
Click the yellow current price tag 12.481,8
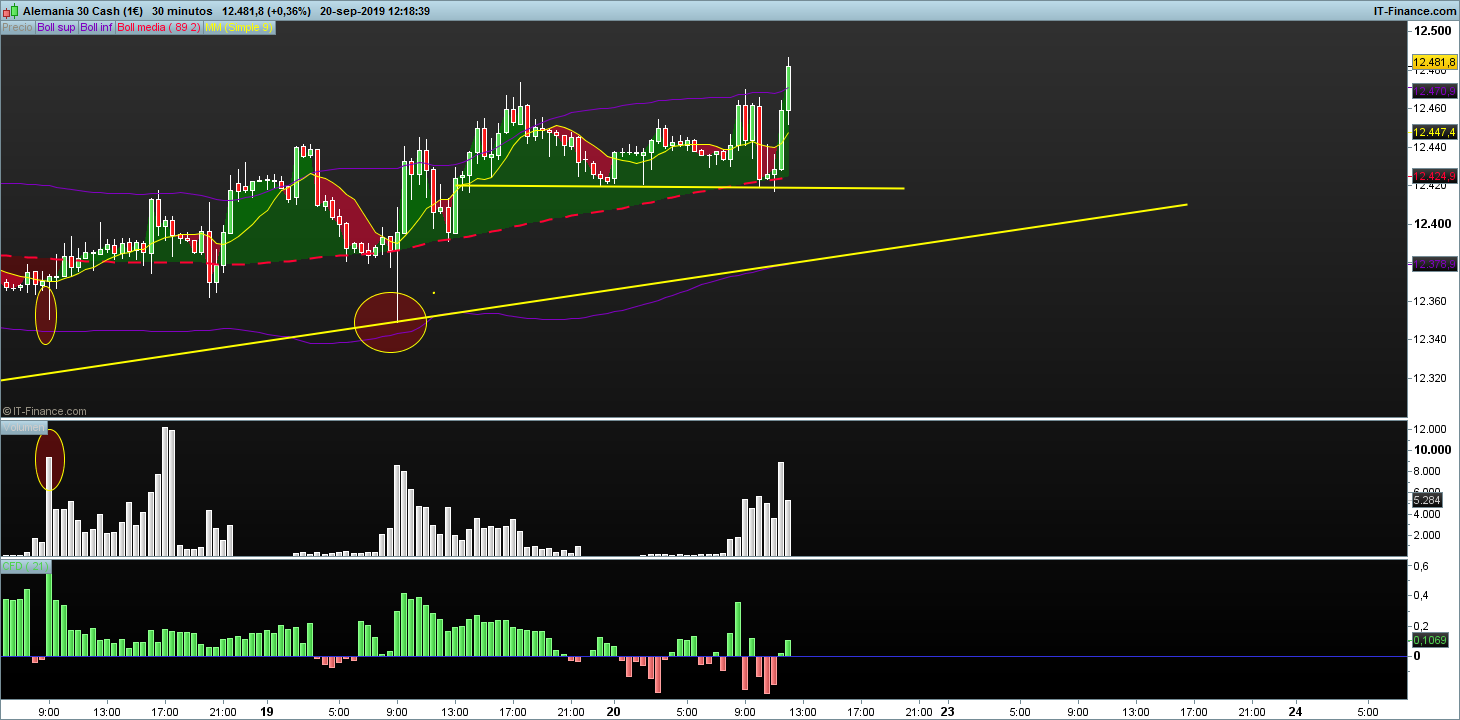coord(1433,63)
